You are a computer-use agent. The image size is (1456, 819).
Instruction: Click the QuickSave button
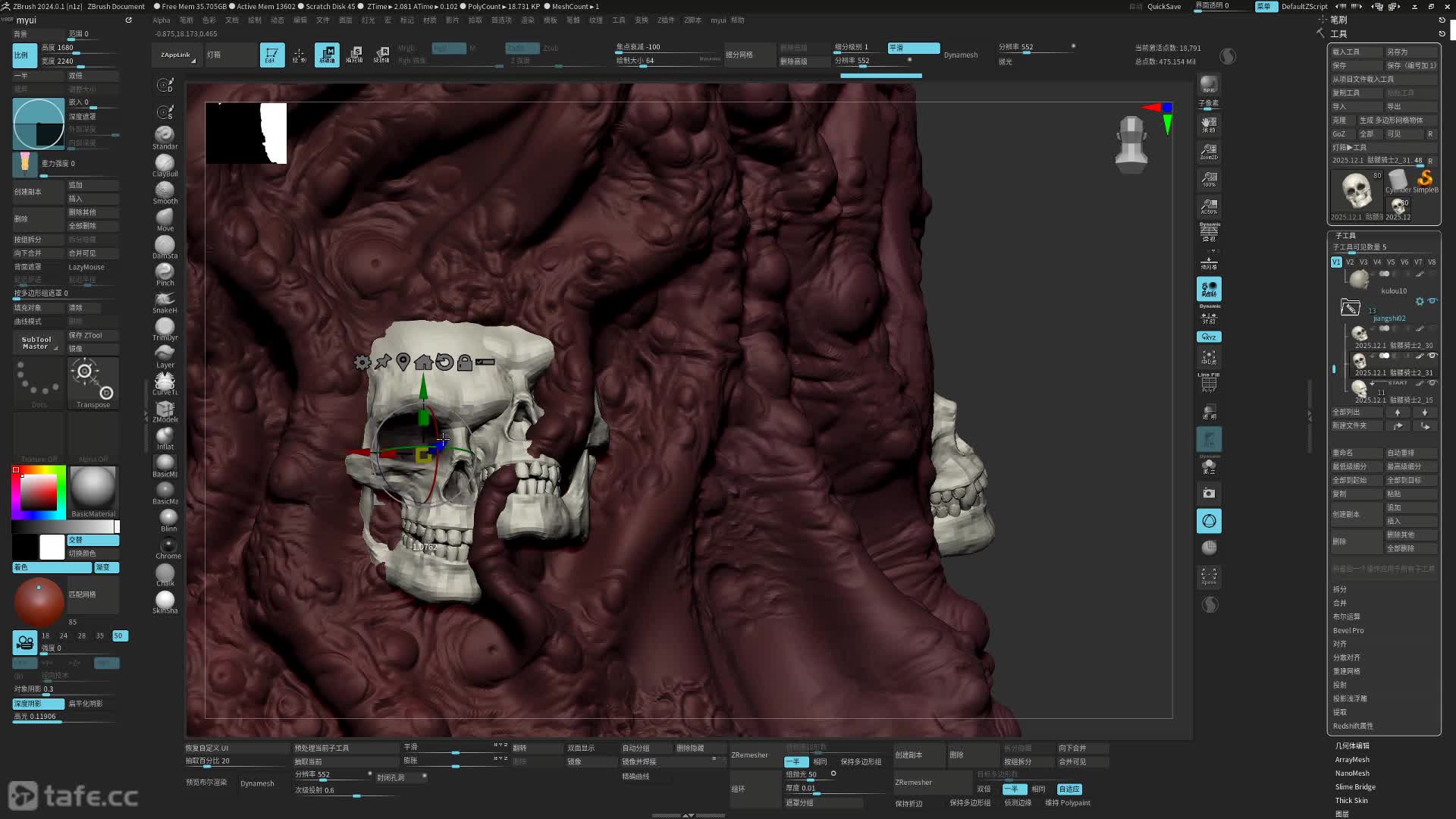(x=1163, y=6)
